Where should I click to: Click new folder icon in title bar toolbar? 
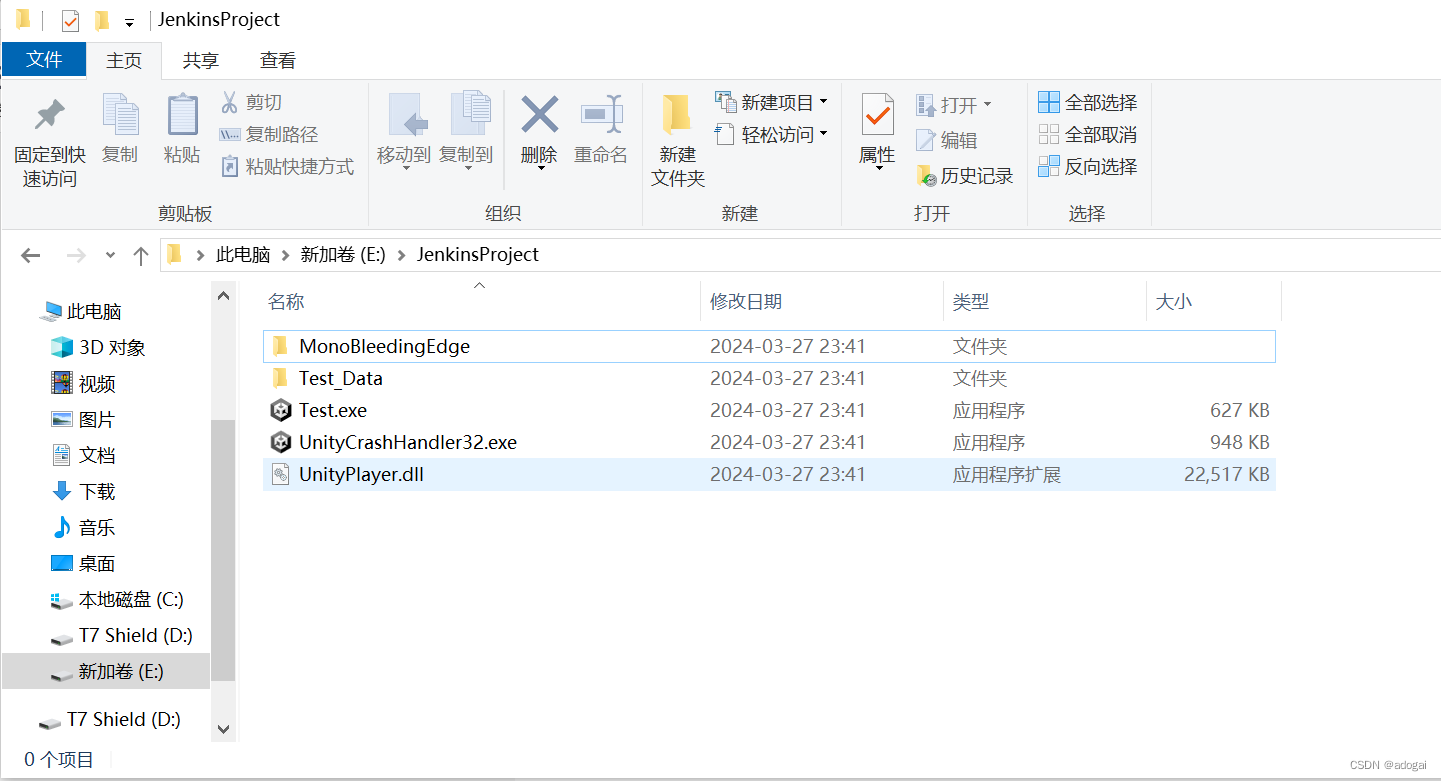(x=102, y=20)
